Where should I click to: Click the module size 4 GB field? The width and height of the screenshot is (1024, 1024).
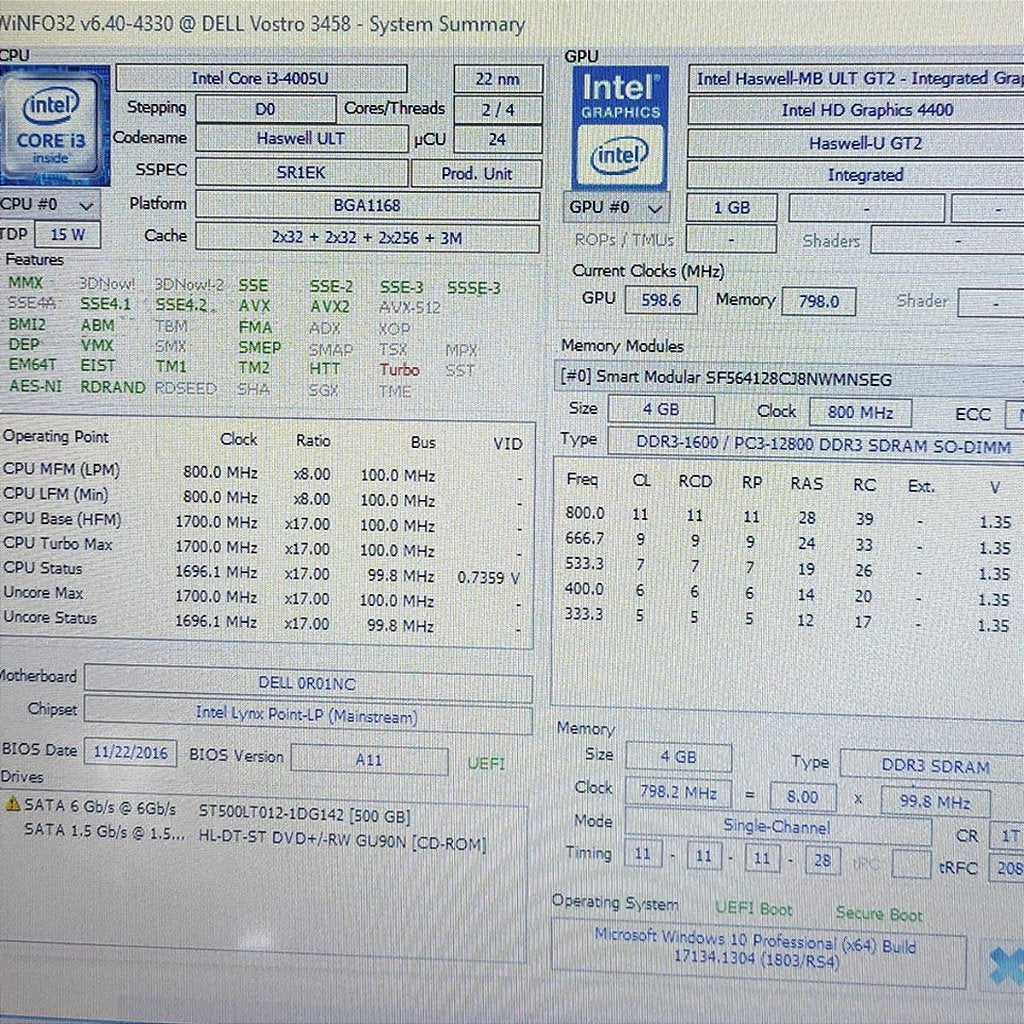click(661, 409)
